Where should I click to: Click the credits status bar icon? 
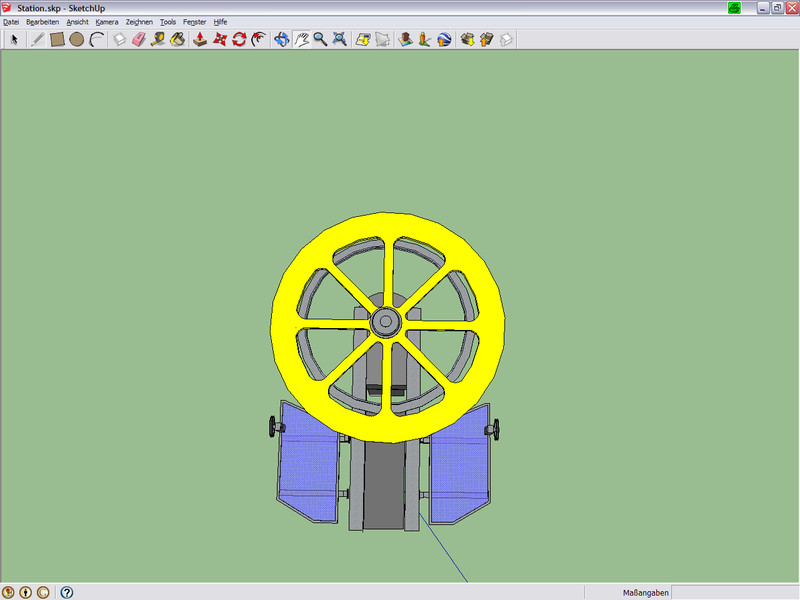[25, 592]
